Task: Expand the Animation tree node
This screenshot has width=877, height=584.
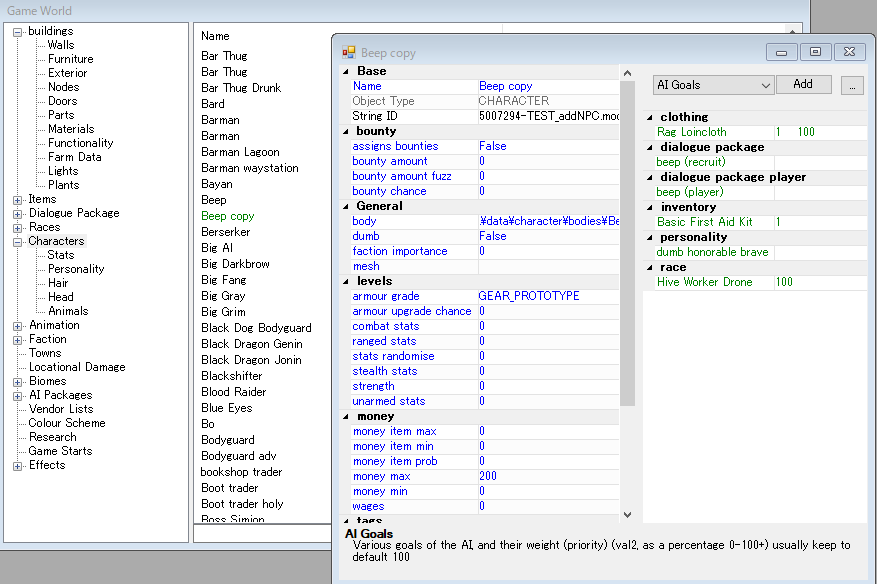Action: click(x=17, y=326)
